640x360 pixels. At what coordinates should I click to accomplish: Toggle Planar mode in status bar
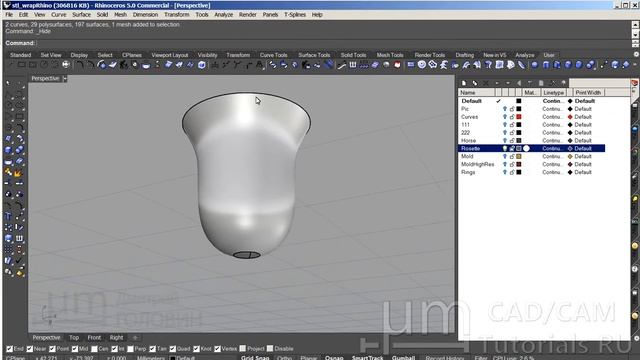click(x=309, y=358)
